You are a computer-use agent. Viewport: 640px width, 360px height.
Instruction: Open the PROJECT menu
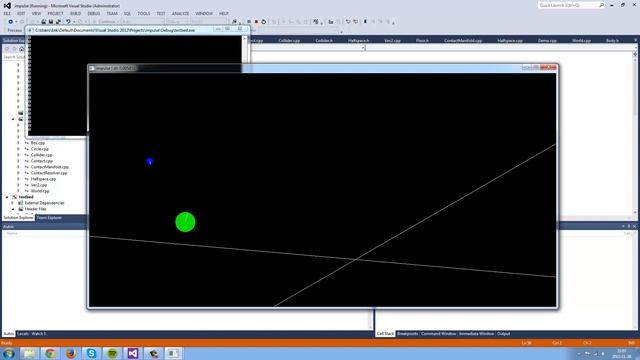pos(56,13)
